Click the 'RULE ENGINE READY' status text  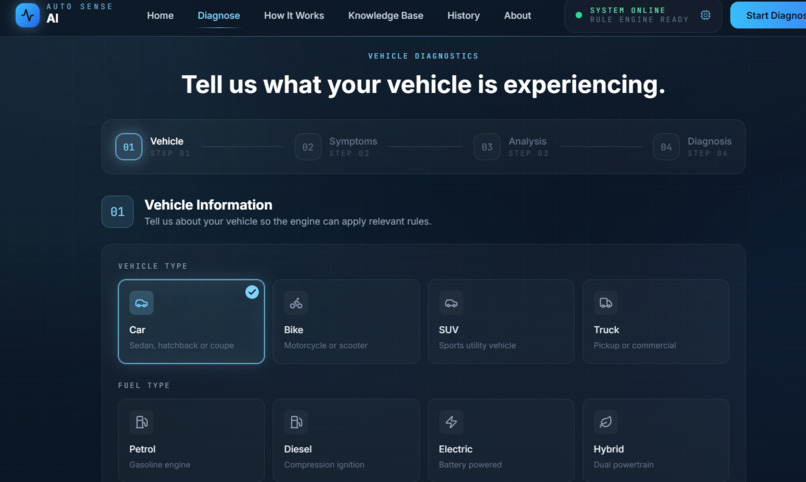pos(639,20)
